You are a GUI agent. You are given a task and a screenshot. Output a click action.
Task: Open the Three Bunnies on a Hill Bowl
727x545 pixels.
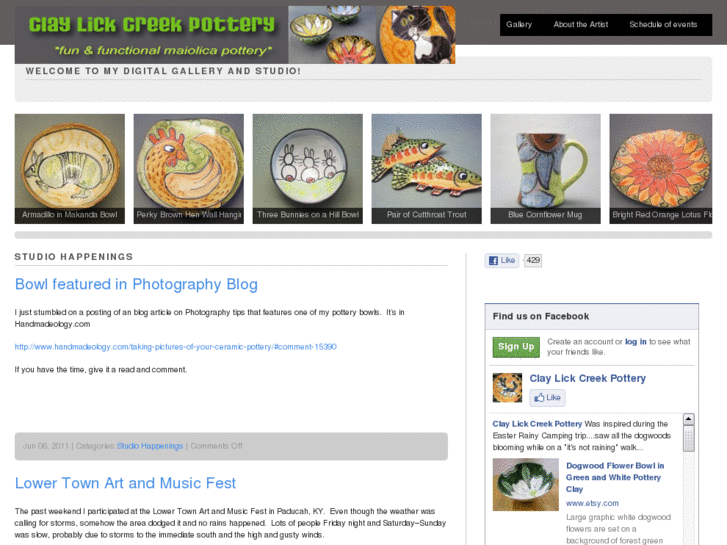pyautogui.click(x=307, y=169)
